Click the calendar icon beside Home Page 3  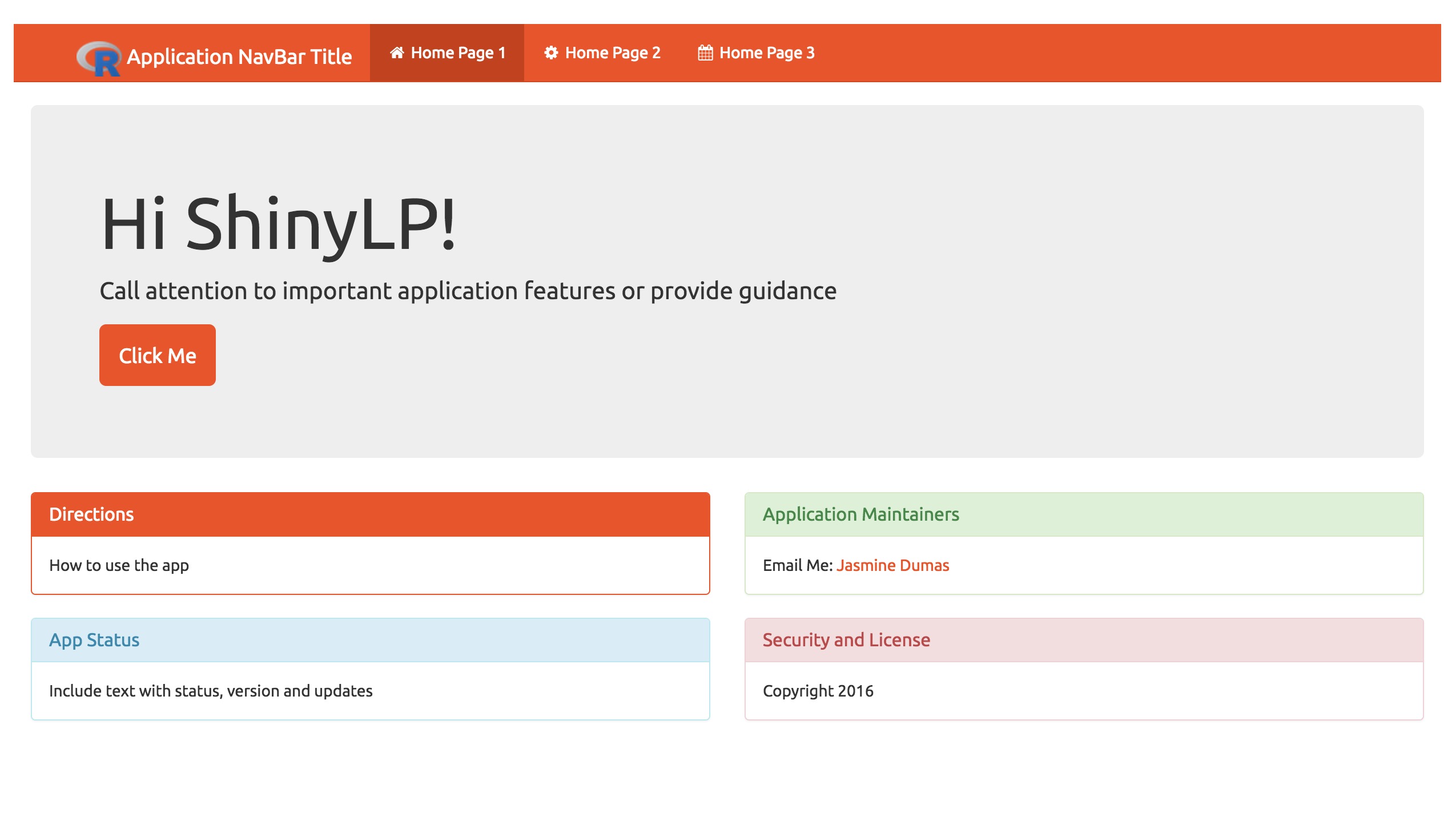[x=705, y=53]
